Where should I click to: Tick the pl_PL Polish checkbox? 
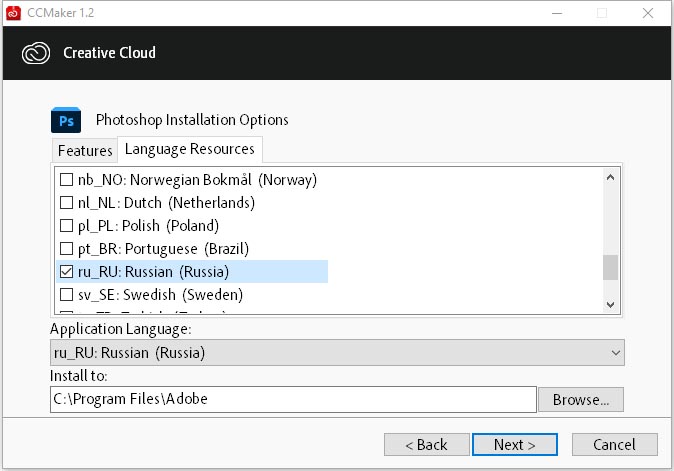pos(66,226)
